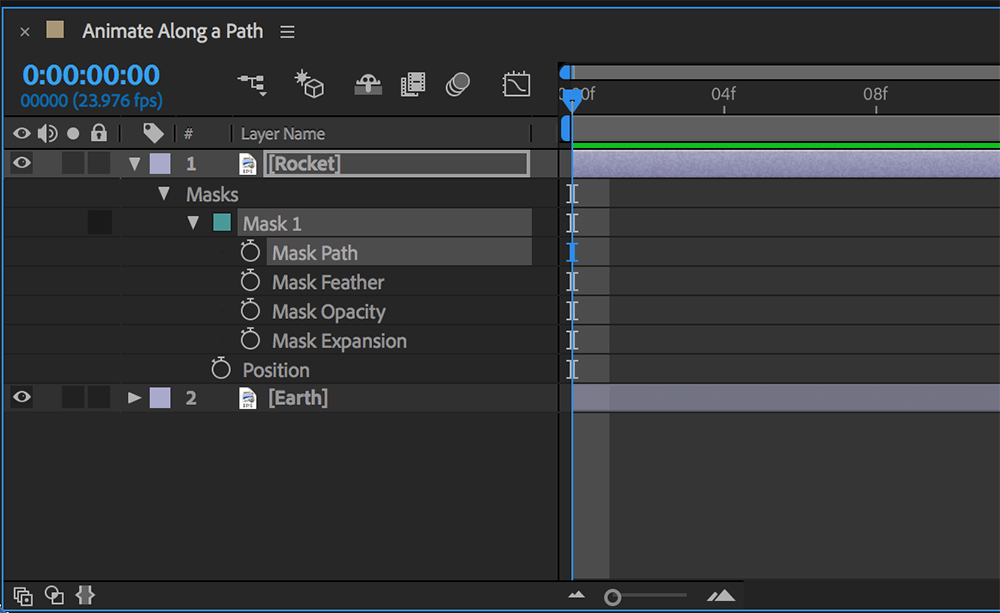Open the Graph Editor
This screenshot has width=1000, height=613.
click(516, 85)
